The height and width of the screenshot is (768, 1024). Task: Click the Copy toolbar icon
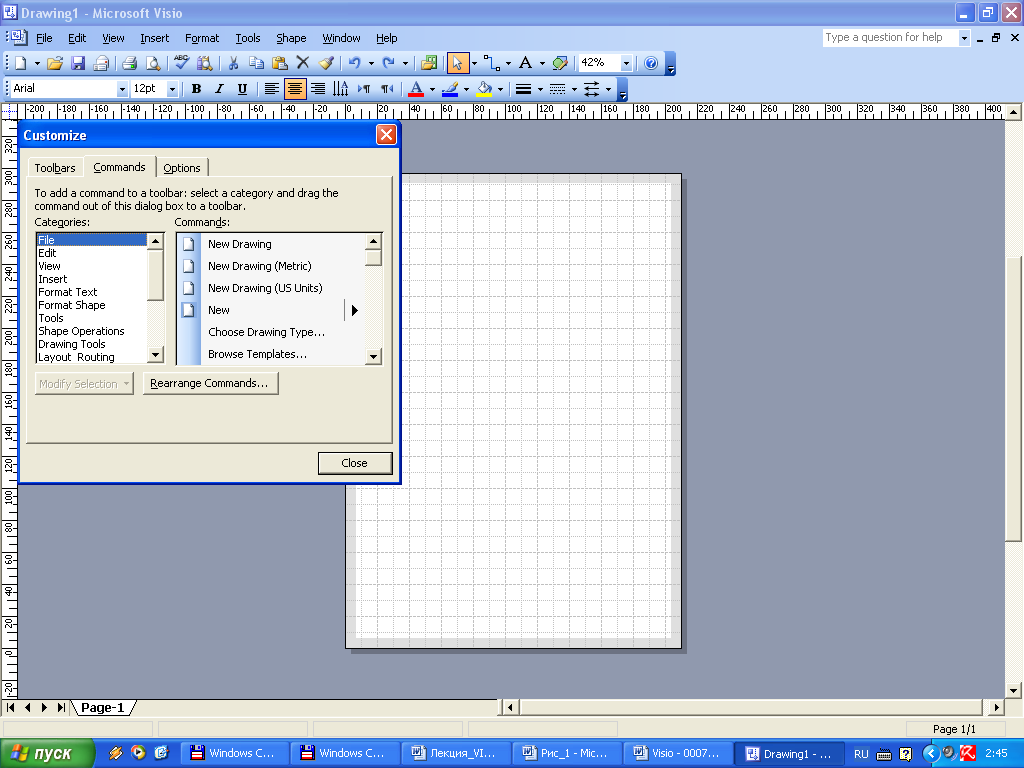[257, 63]
